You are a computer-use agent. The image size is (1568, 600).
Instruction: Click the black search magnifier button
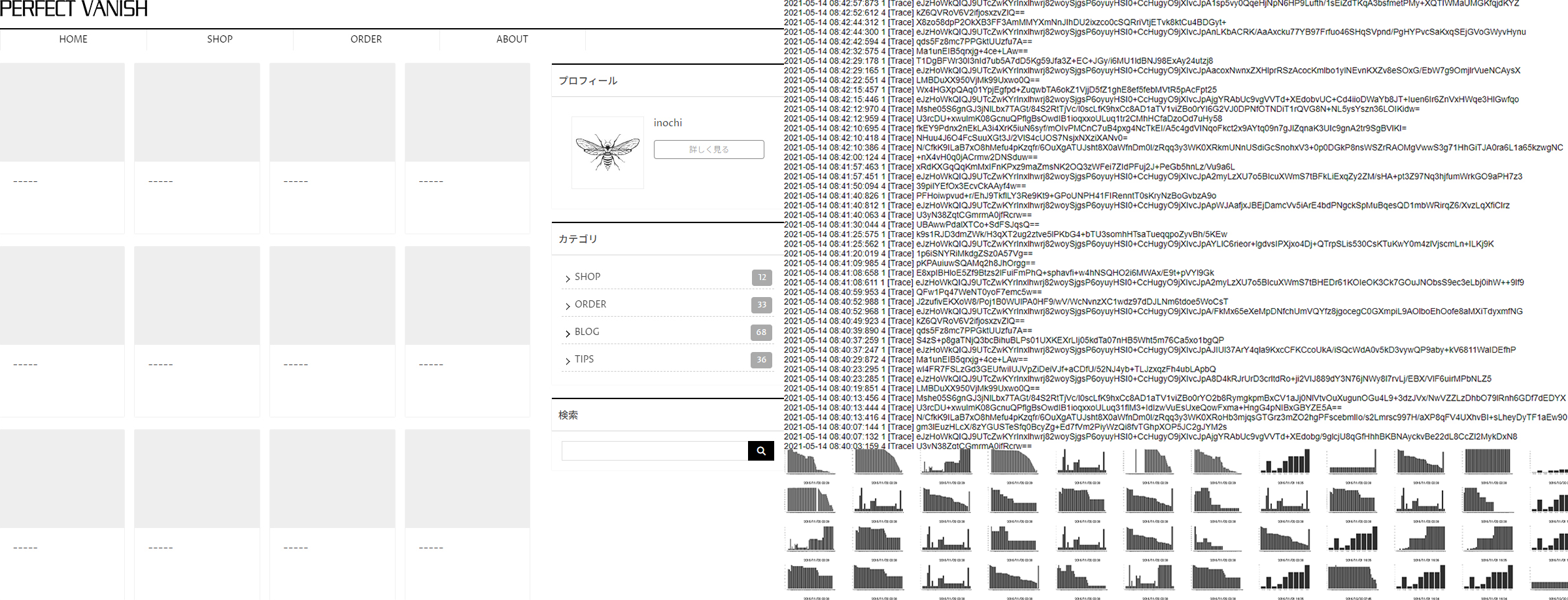(x=760, y=451)
